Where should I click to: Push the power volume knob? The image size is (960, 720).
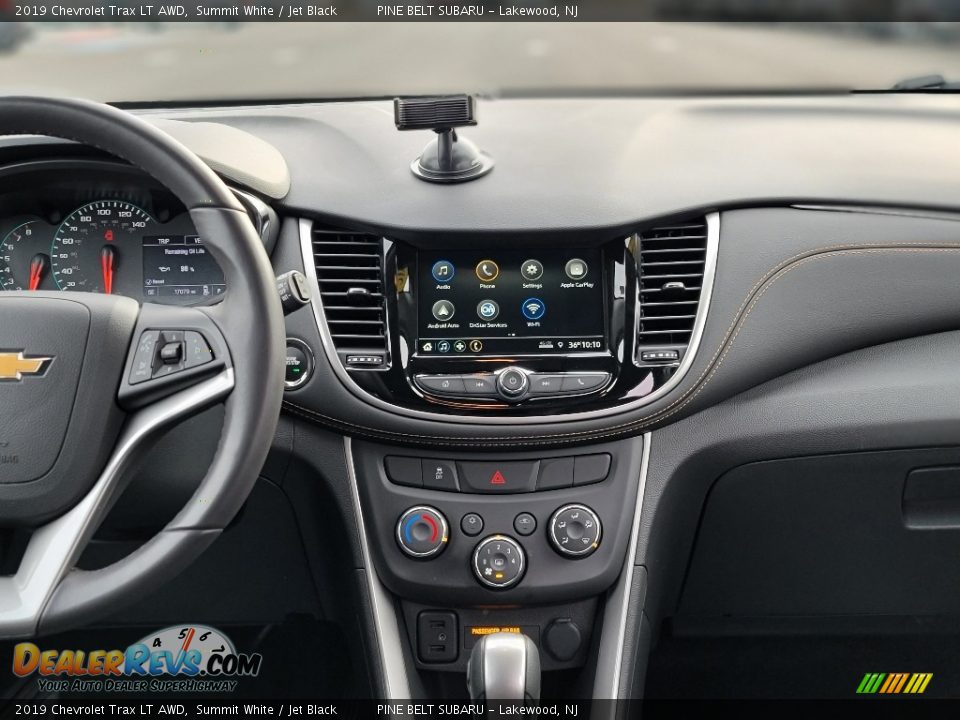point(512,383)
